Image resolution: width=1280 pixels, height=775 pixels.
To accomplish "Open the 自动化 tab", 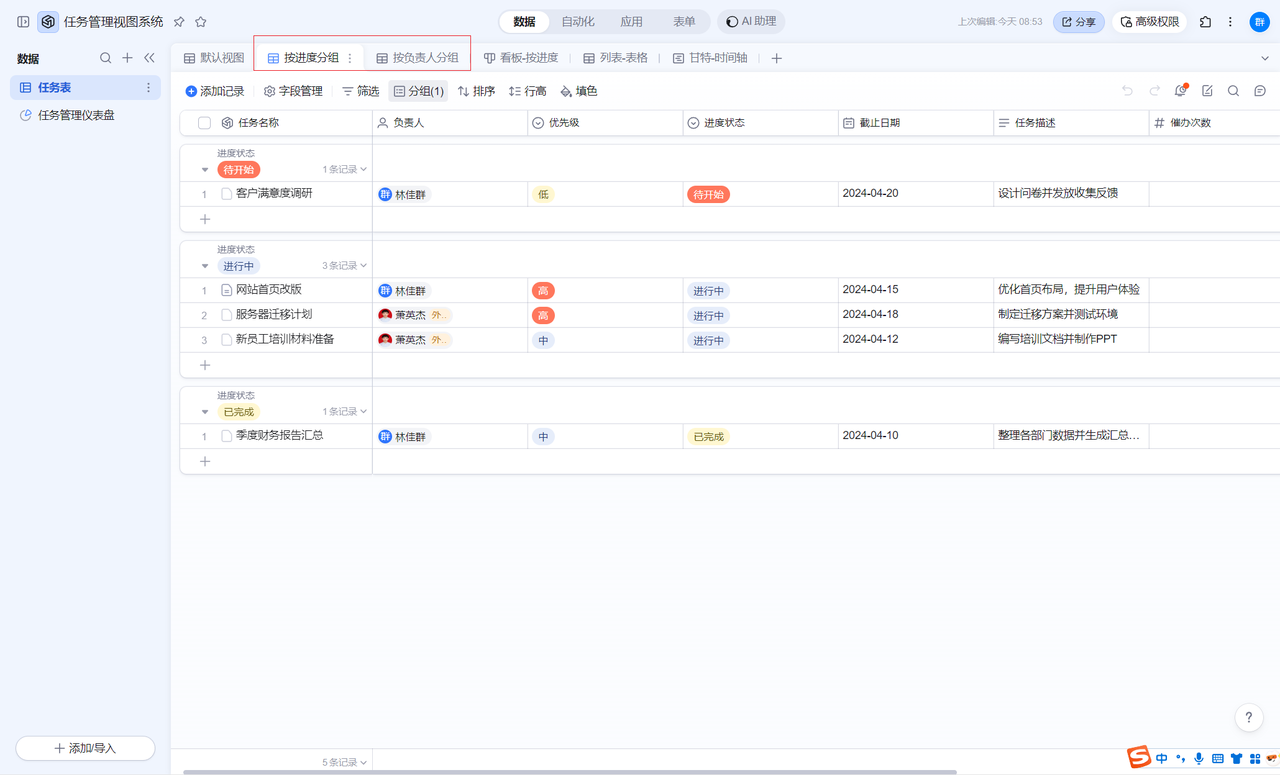I will (x=577, y=22).
